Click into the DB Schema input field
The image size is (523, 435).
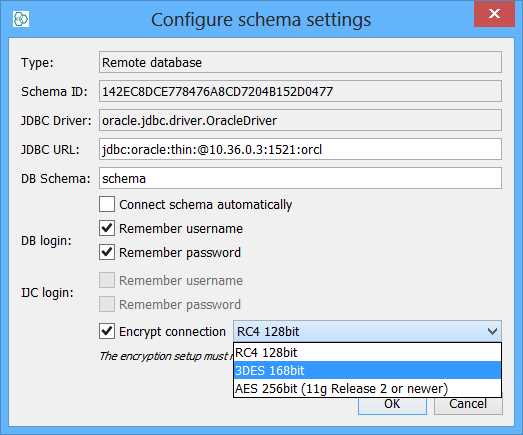pos(300,178)
